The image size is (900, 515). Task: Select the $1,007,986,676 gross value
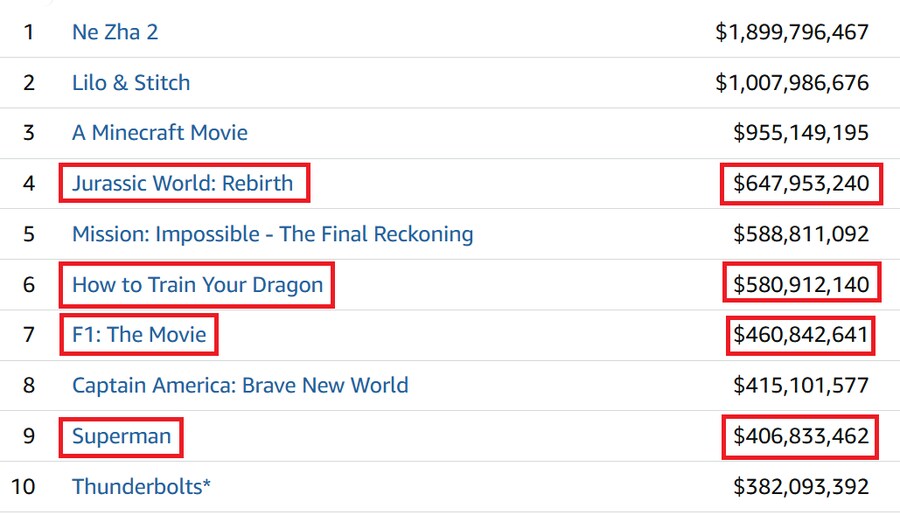click(x=792, y=83)
